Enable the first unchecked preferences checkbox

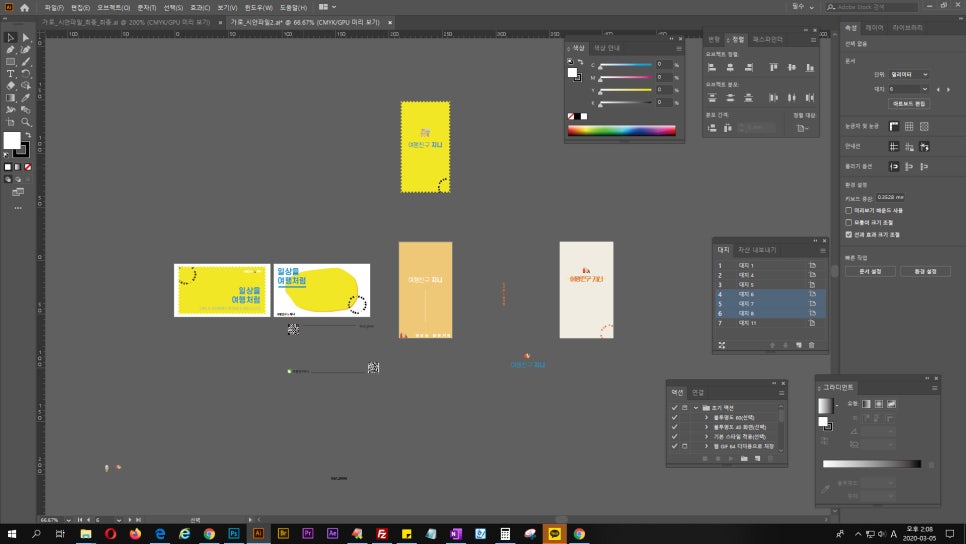(x=849, y=210)
